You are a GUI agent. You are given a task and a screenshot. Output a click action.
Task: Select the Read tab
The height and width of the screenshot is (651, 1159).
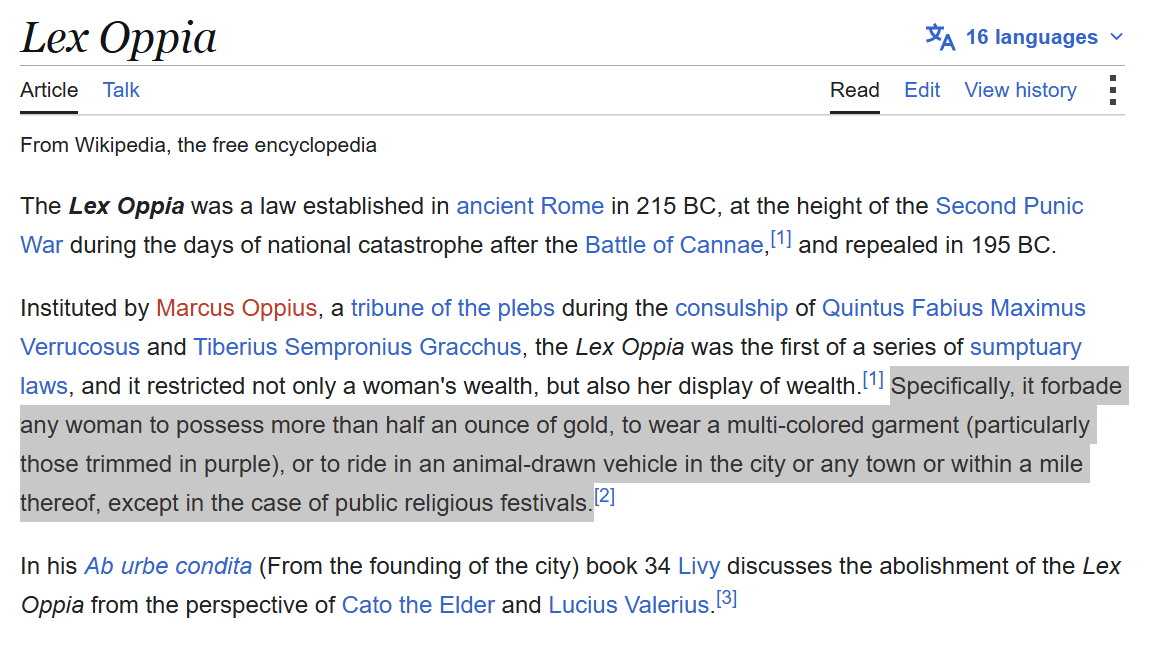[854, 90]
